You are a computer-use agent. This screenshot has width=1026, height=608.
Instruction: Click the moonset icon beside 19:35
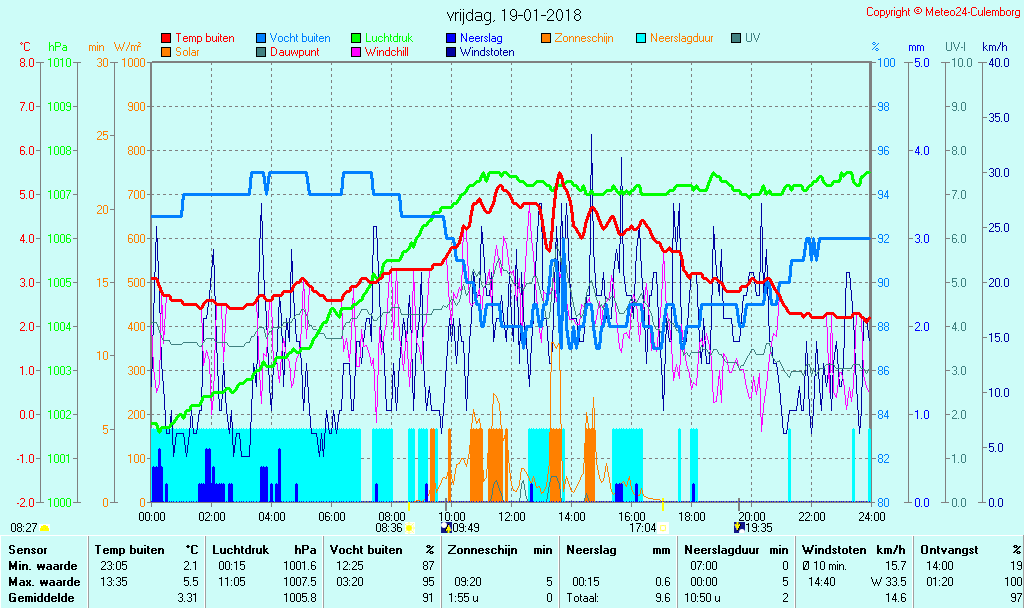point(739,528)
